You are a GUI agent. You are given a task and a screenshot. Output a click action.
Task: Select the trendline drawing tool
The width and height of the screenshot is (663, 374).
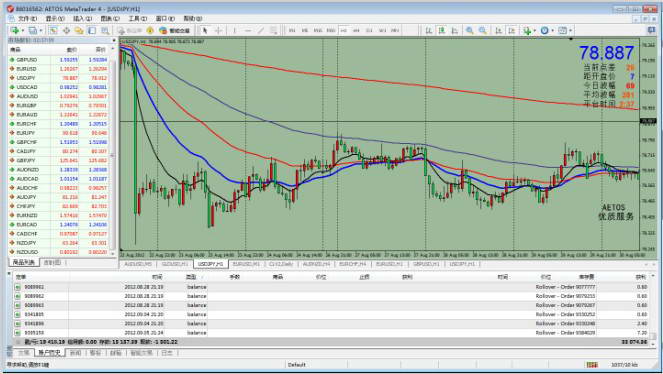pos(261,30)
